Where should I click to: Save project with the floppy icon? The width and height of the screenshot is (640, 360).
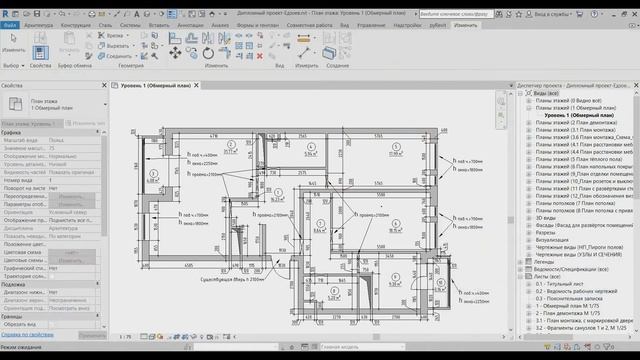tap(37, 14)
